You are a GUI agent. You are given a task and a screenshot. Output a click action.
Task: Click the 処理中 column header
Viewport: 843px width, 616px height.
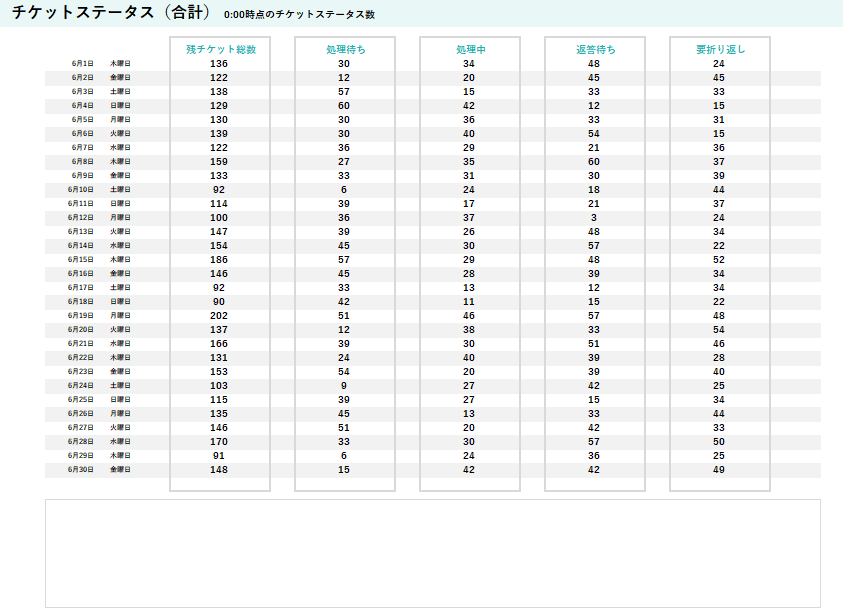(x=470, y=49)
